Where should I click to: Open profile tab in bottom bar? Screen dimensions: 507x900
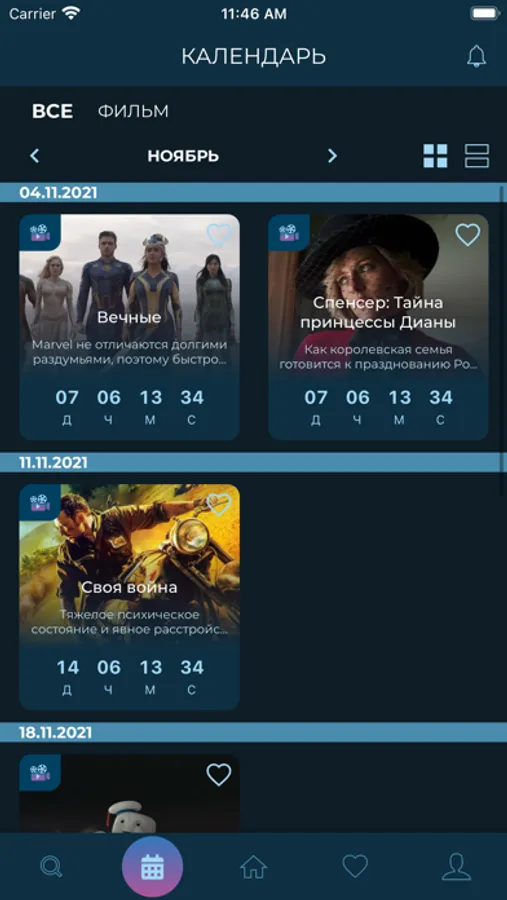point(456,866)
